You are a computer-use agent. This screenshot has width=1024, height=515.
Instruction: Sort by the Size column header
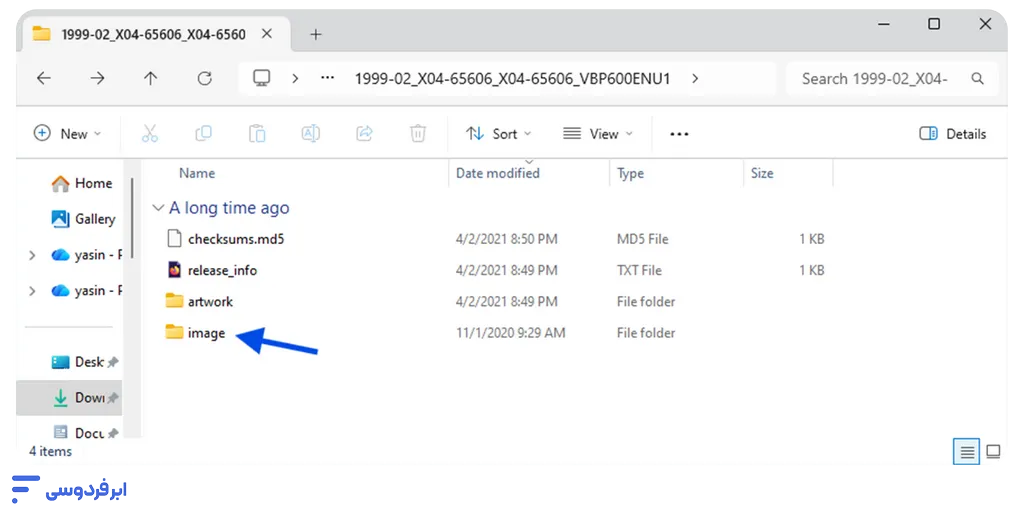(x=762, y=173)
